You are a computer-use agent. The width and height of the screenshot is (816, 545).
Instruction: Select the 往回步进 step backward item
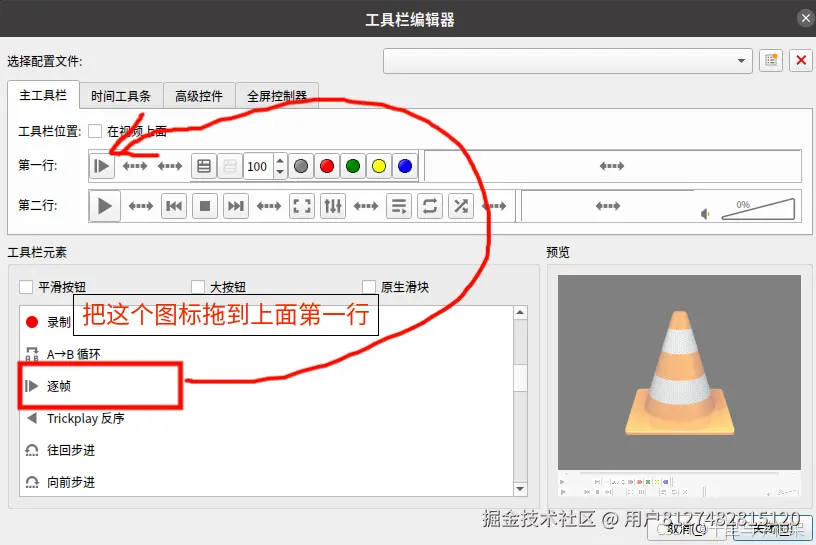266,450
